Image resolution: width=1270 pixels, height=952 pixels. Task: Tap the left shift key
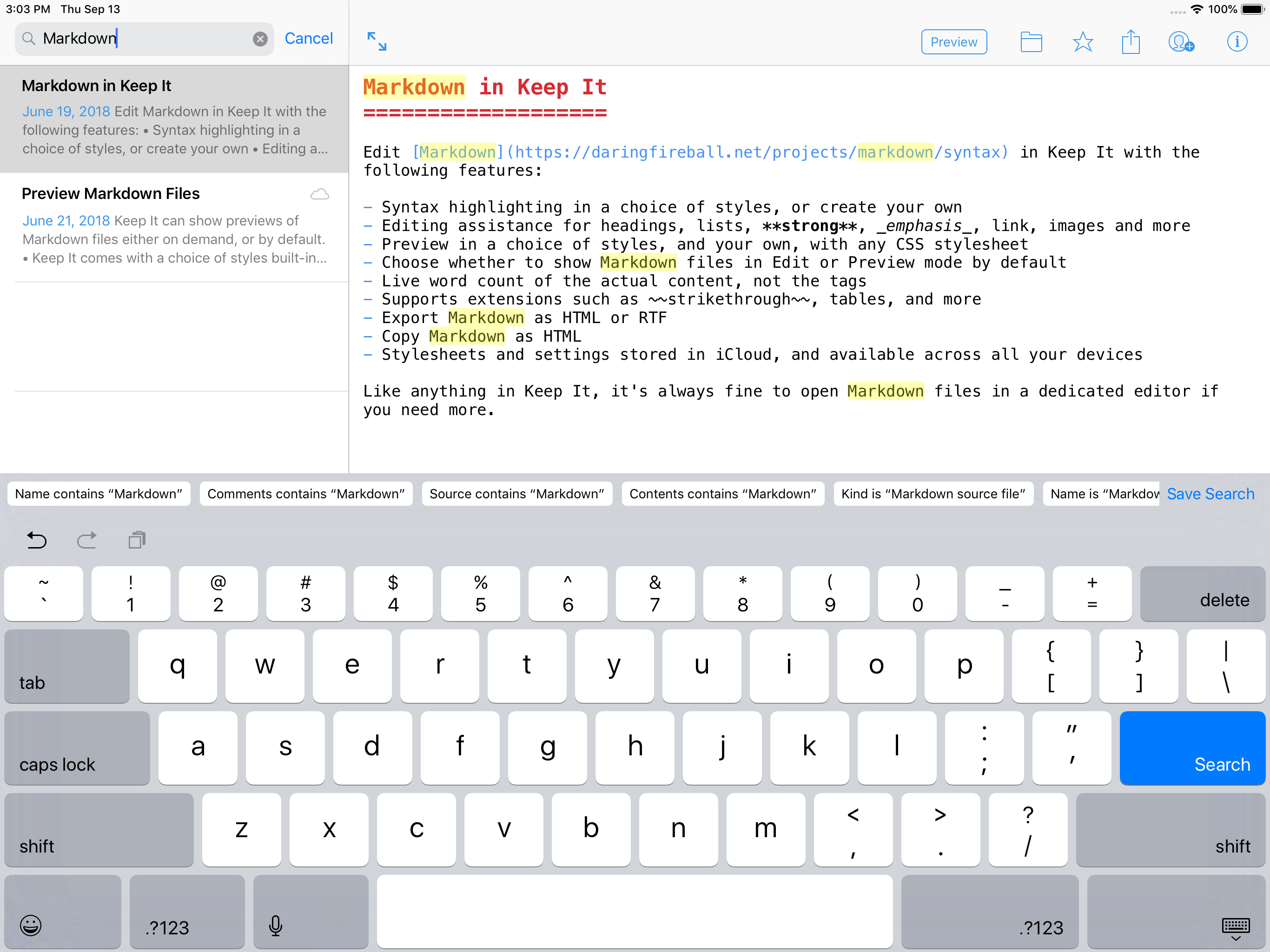click(x=99, y=830)
